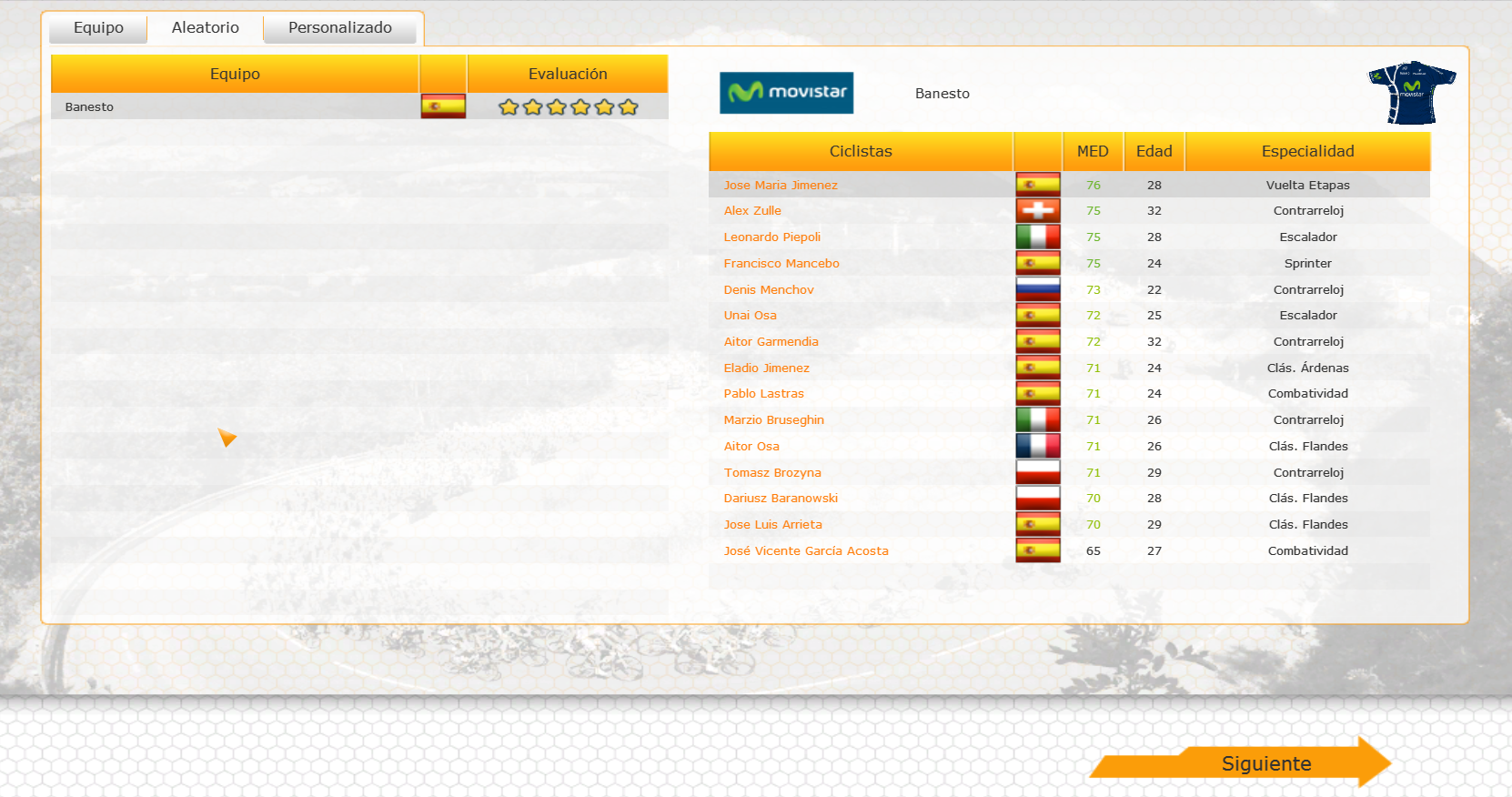Click rider José Vicente García Acosta
The width and height of the screenshot is (1512, 797).
point(806,550)
